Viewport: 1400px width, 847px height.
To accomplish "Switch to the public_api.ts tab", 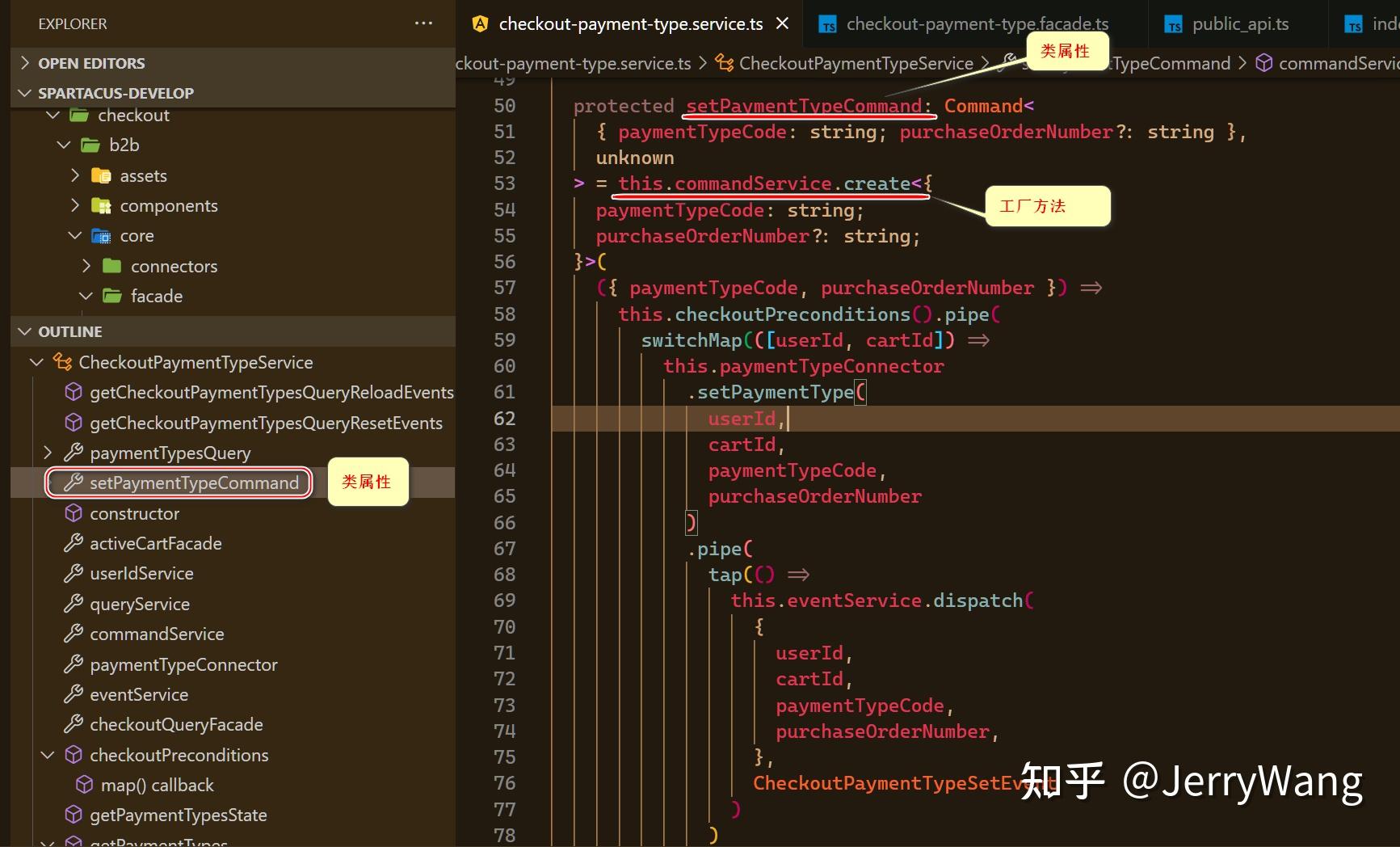I will pos(1240,23).
